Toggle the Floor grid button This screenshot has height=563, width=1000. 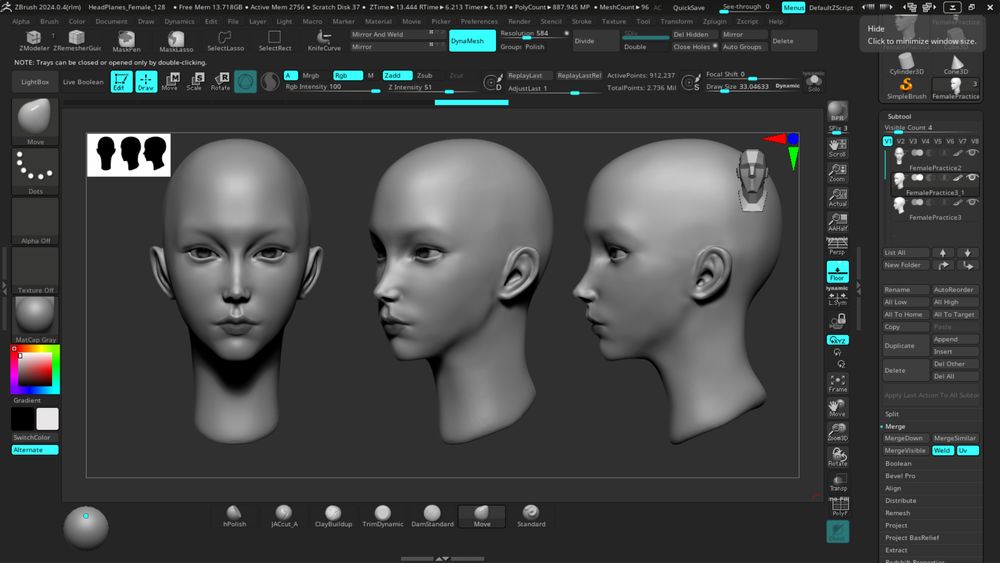pos(837,272)
